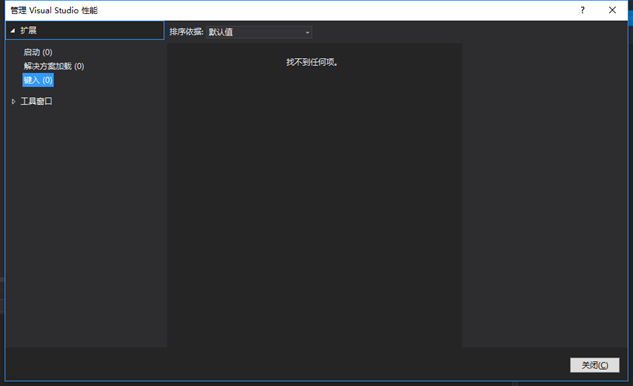Open the 排序依据 默认值 dropdown

[259, 32]
